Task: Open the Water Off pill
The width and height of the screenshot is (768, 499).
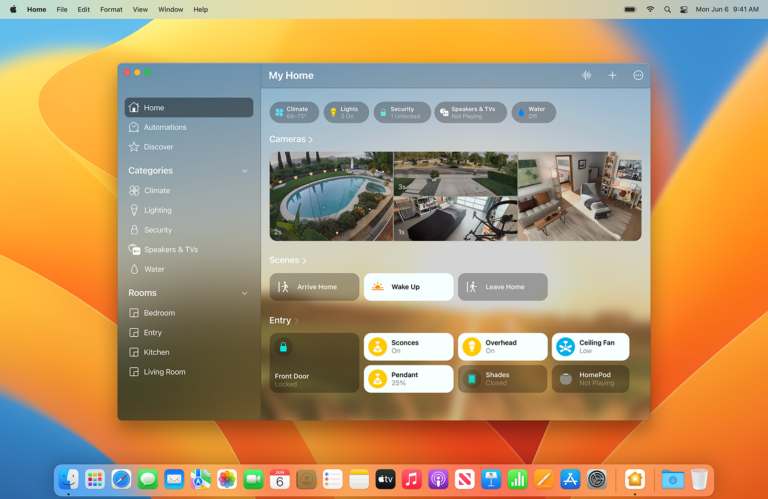Action: click(533, 112)
